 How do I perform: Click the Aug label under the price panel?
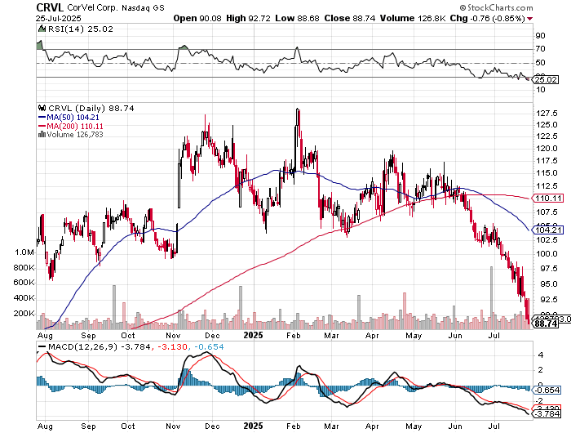pos(45,335)
